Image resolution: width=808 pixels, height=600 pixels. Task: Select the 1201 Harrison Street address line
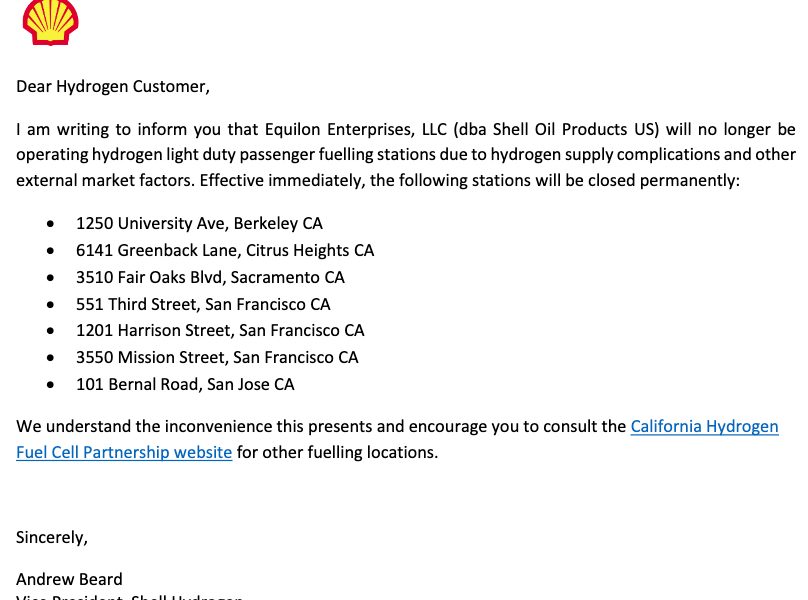(220, 330)
